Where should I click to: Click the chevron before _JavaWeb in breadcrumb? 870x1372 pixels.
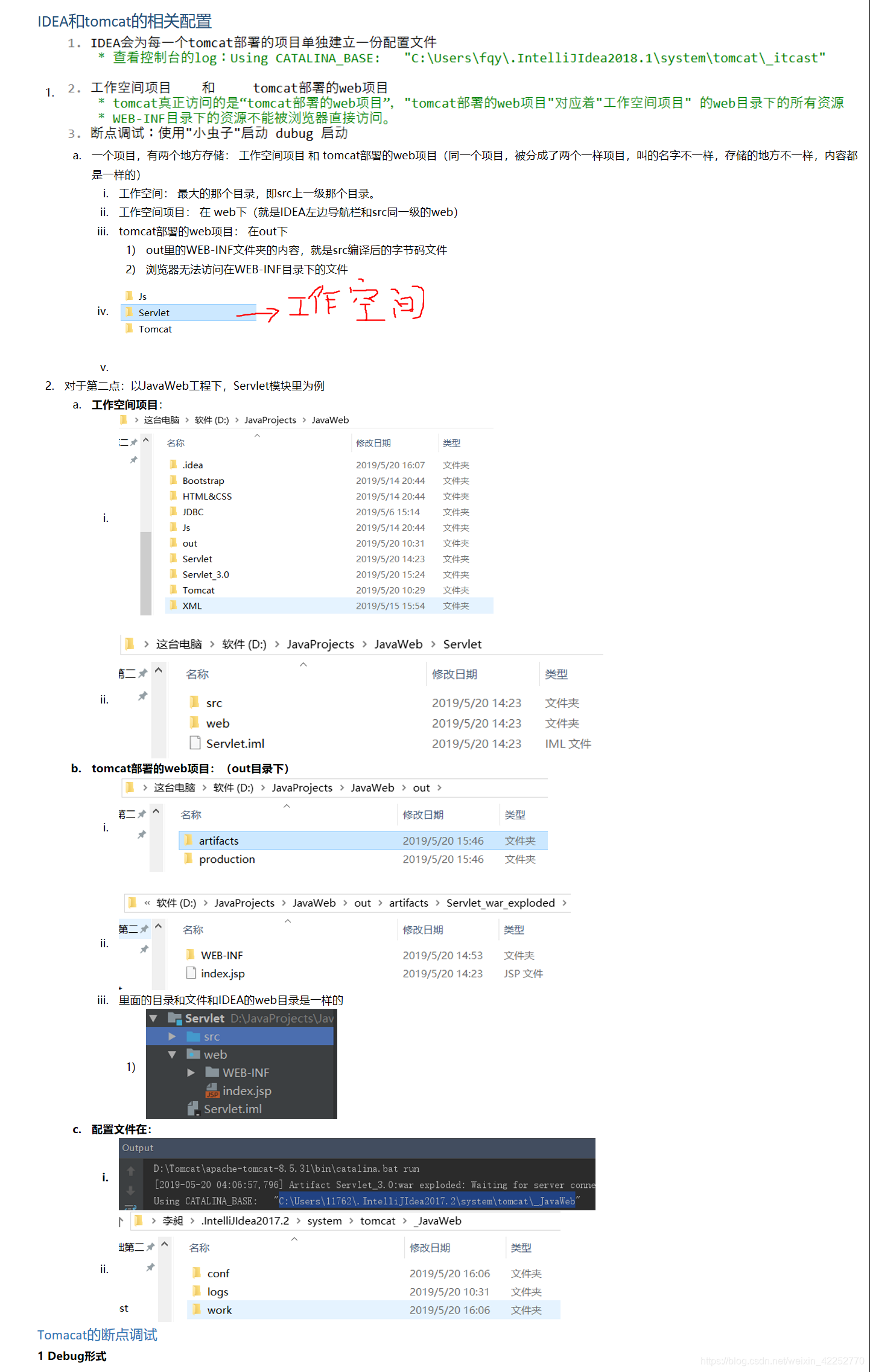point(405,1221)
